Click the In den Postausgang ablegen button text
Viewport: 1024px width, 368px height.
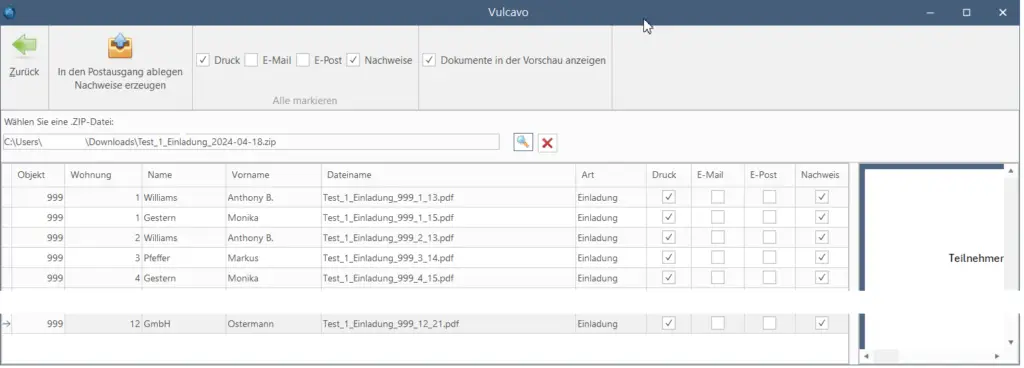click(x=120, y=72)
